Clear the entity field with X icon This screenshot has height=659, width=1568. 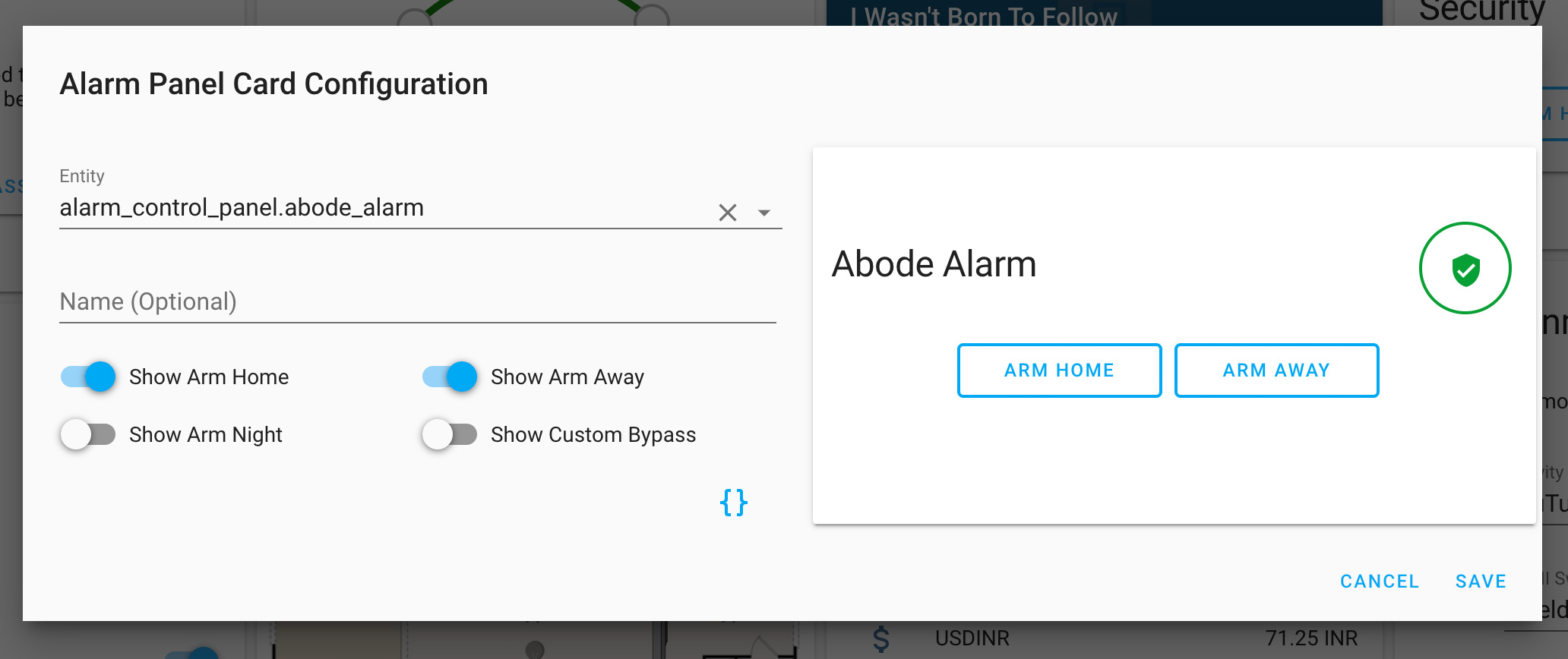point(727,213)
